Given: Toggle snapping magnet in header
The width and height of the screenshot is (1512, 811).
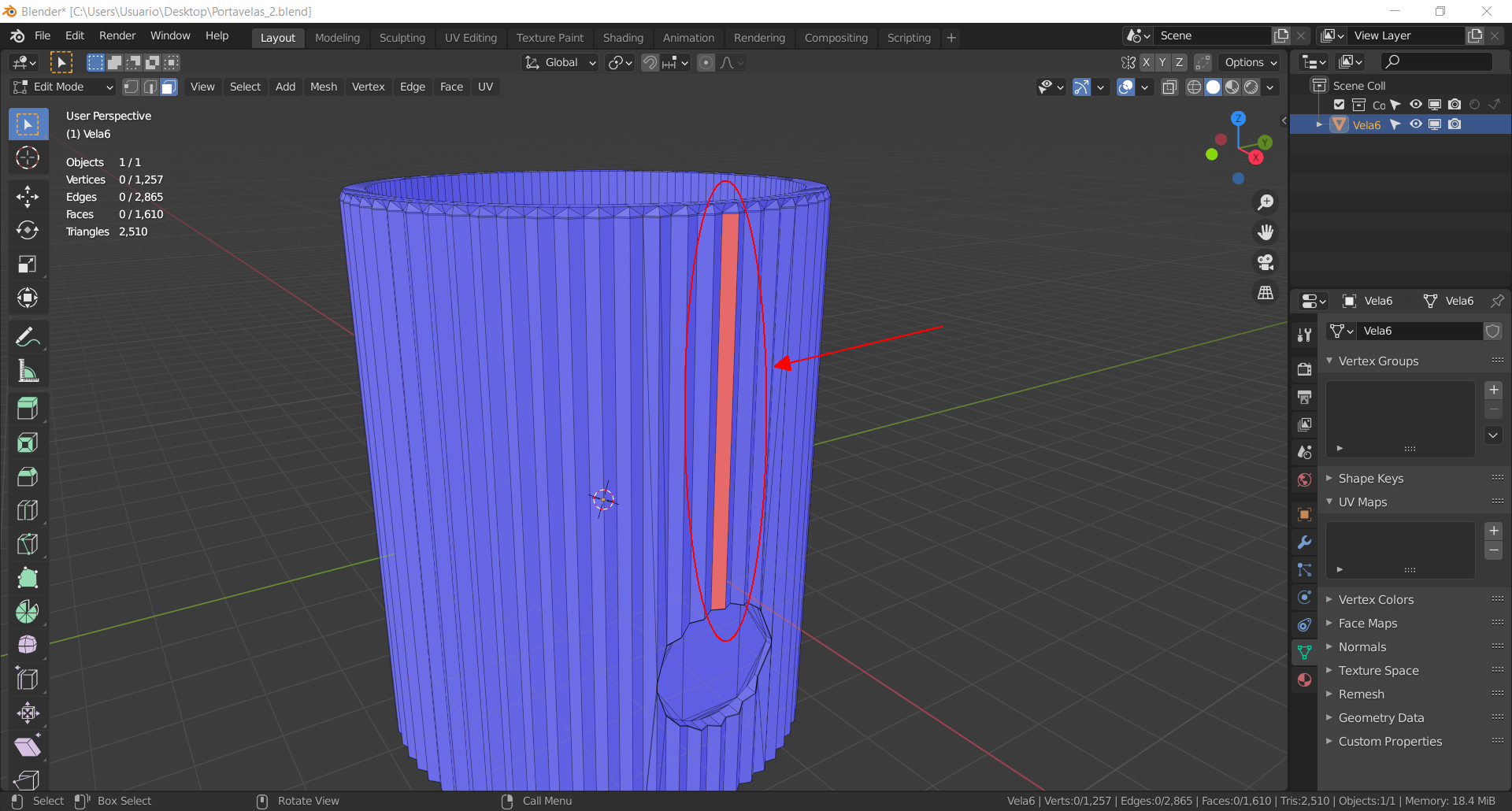Looking at the screenshot, I should (x=650, y=63).
